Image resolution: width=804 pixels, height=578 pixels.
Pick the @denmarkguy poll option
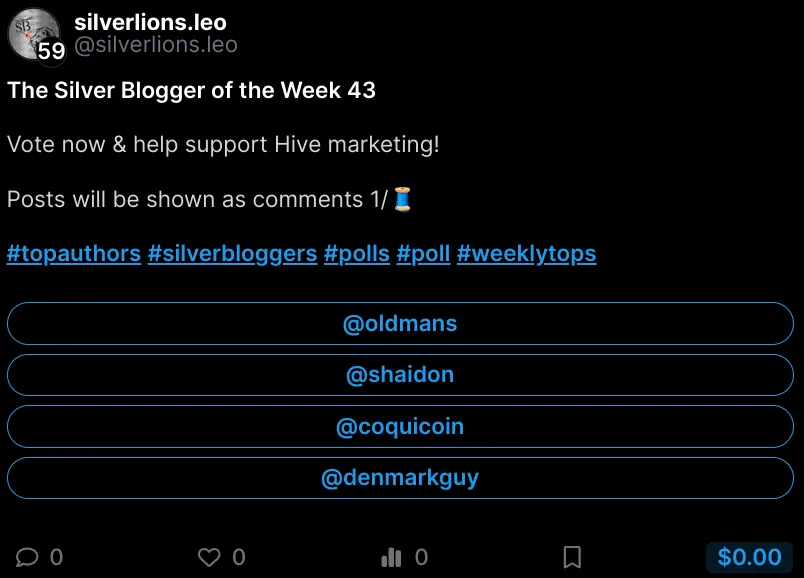pyautogui.click(x=400, y=478)
